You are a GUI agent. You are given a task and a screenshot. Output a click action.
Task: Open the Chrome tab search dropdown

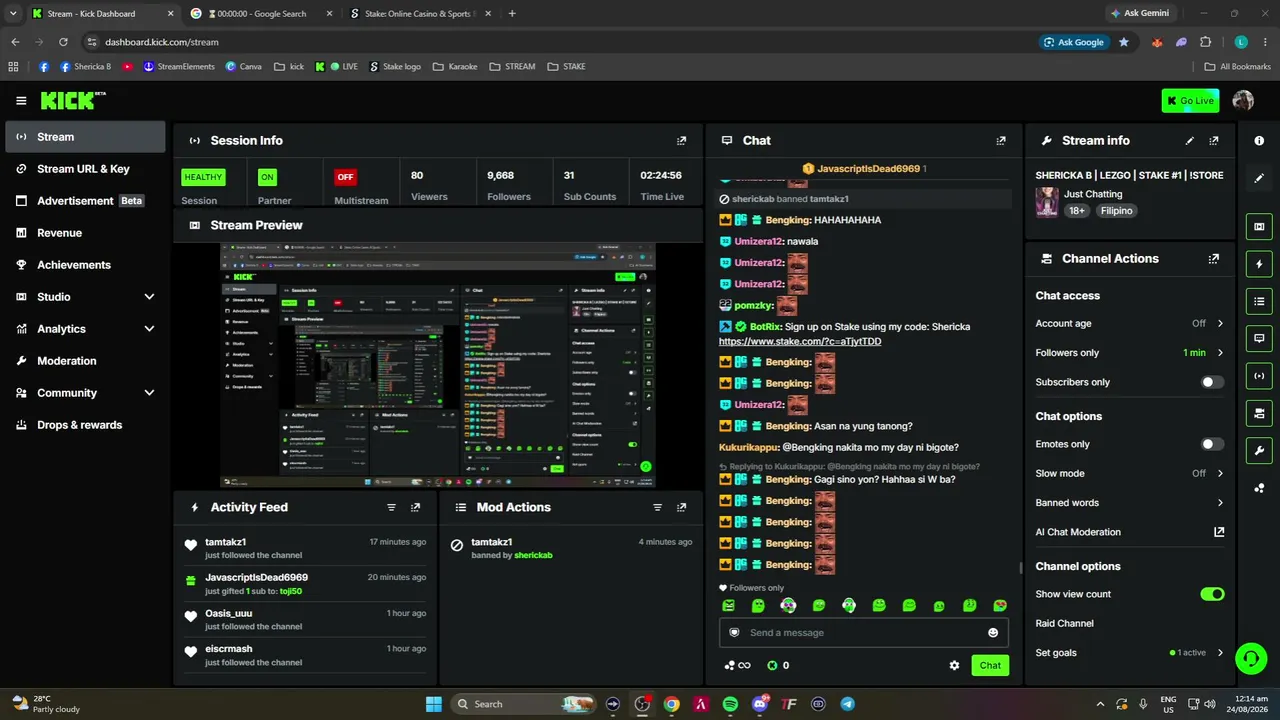(13, 14)
